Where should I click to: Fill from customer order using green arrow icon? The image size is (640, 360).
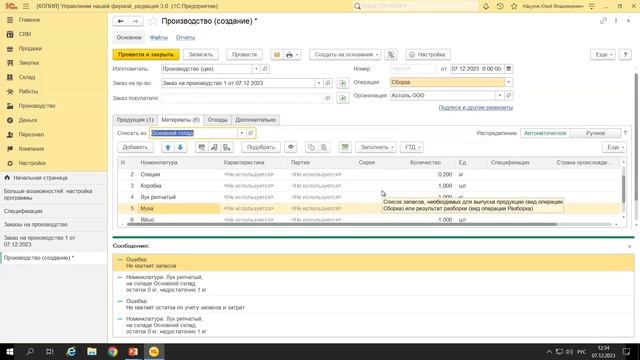[343, 98]
